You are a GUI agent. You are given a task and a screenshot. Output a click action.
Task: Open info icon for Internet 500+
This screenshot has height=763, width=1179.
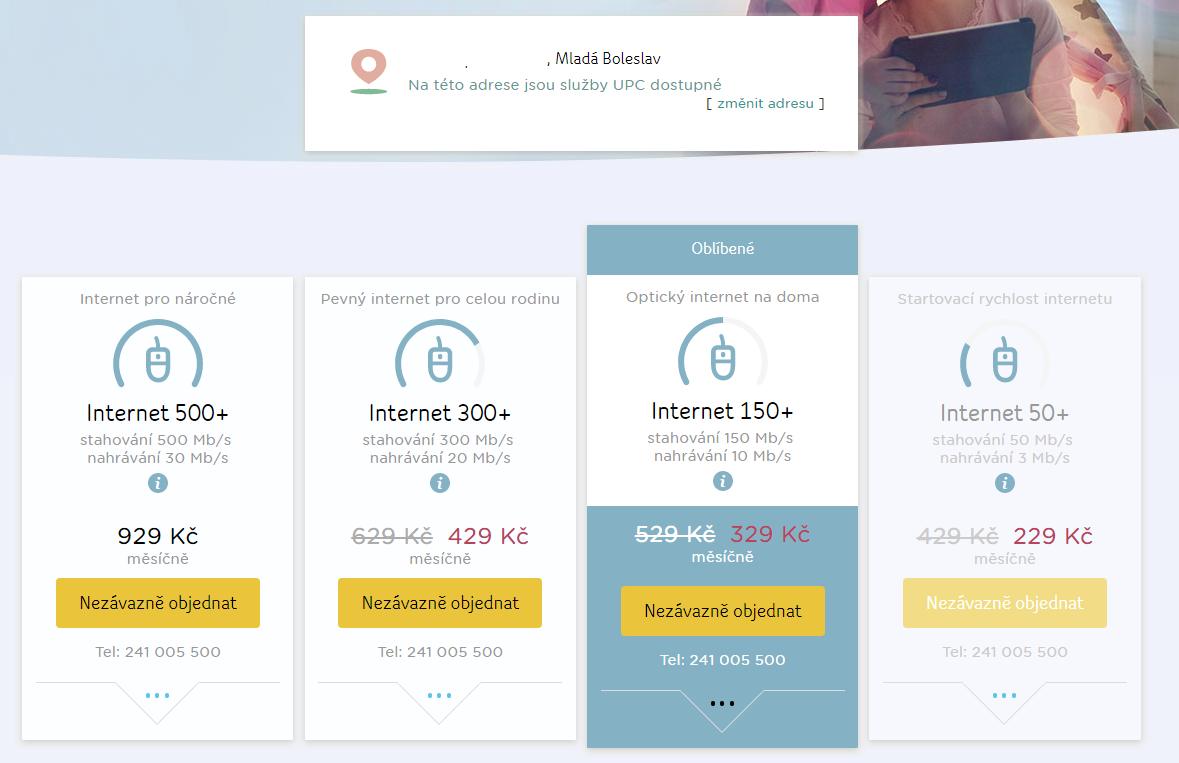tap(158, 483)
